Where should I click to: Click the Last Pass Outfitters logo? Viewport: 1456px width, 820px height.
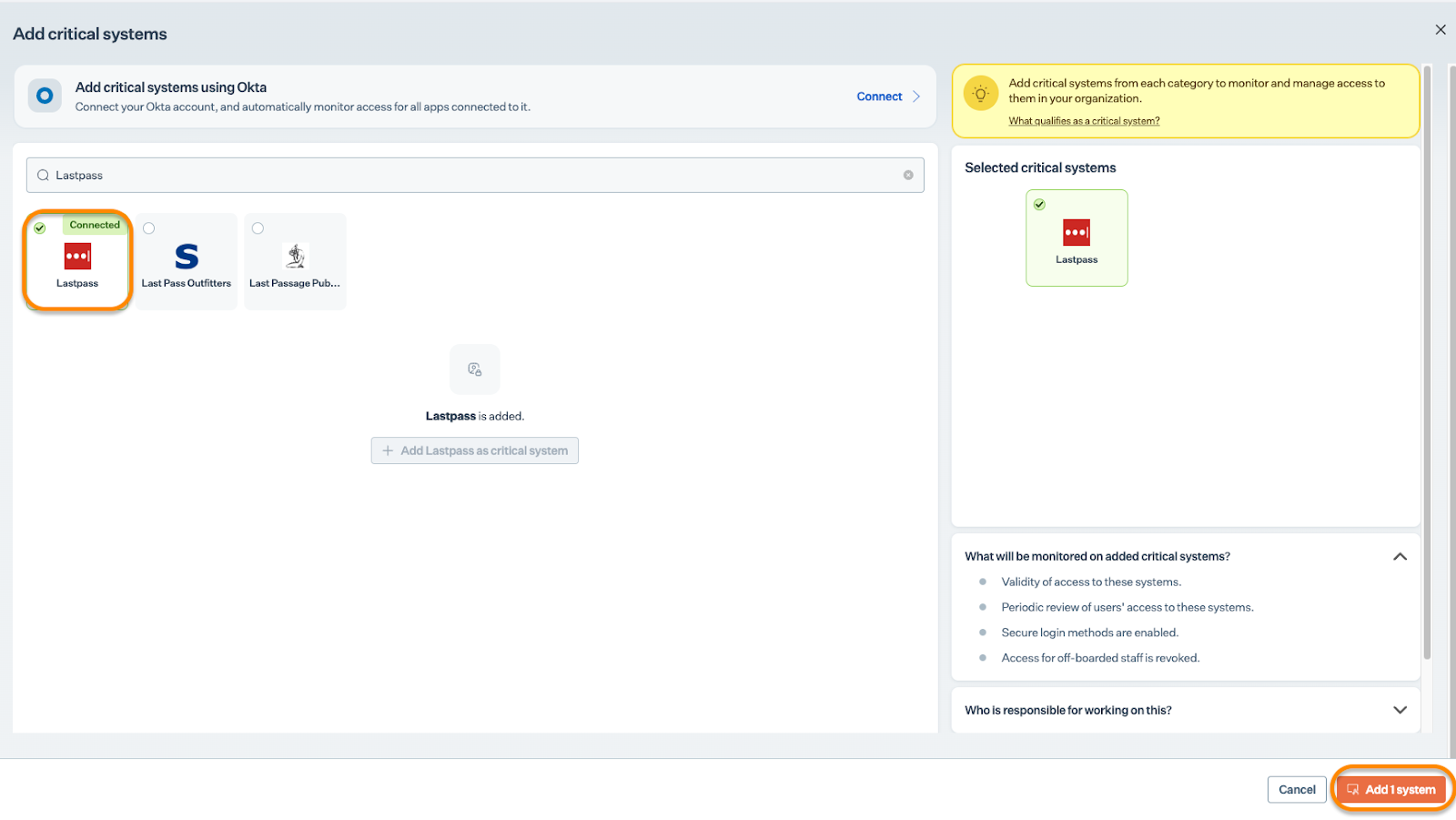[187, 257]
